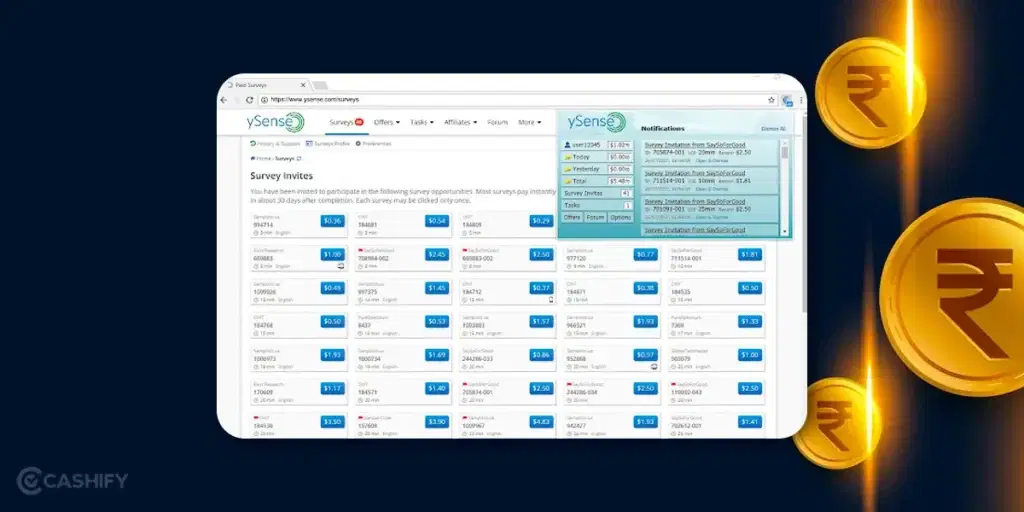Start the $2.45 survey
Viewport: 1024px width, 512px height.
click(x=437, y=255)
